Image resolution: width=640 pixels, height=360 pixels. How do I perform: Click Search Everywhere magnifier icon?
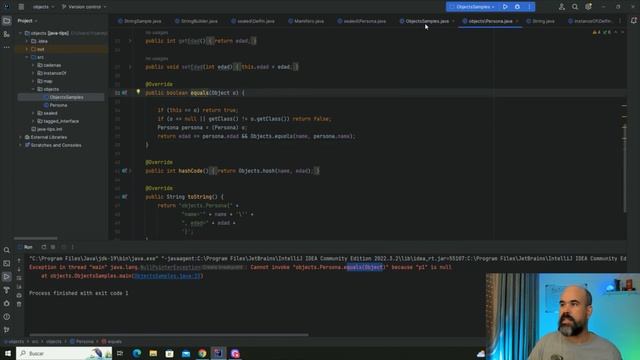pos(575,7)
